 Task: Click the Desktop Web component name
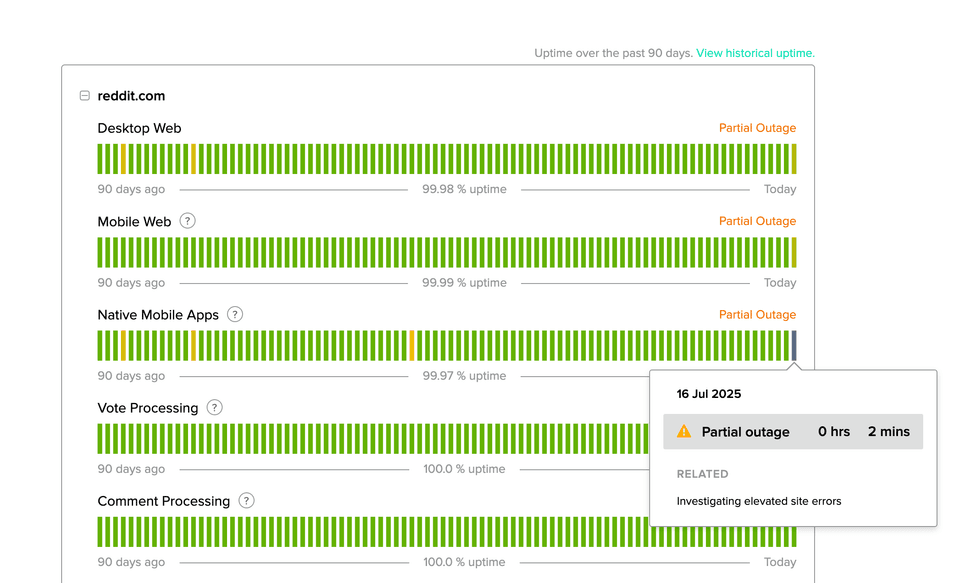(x=139, y=128)
